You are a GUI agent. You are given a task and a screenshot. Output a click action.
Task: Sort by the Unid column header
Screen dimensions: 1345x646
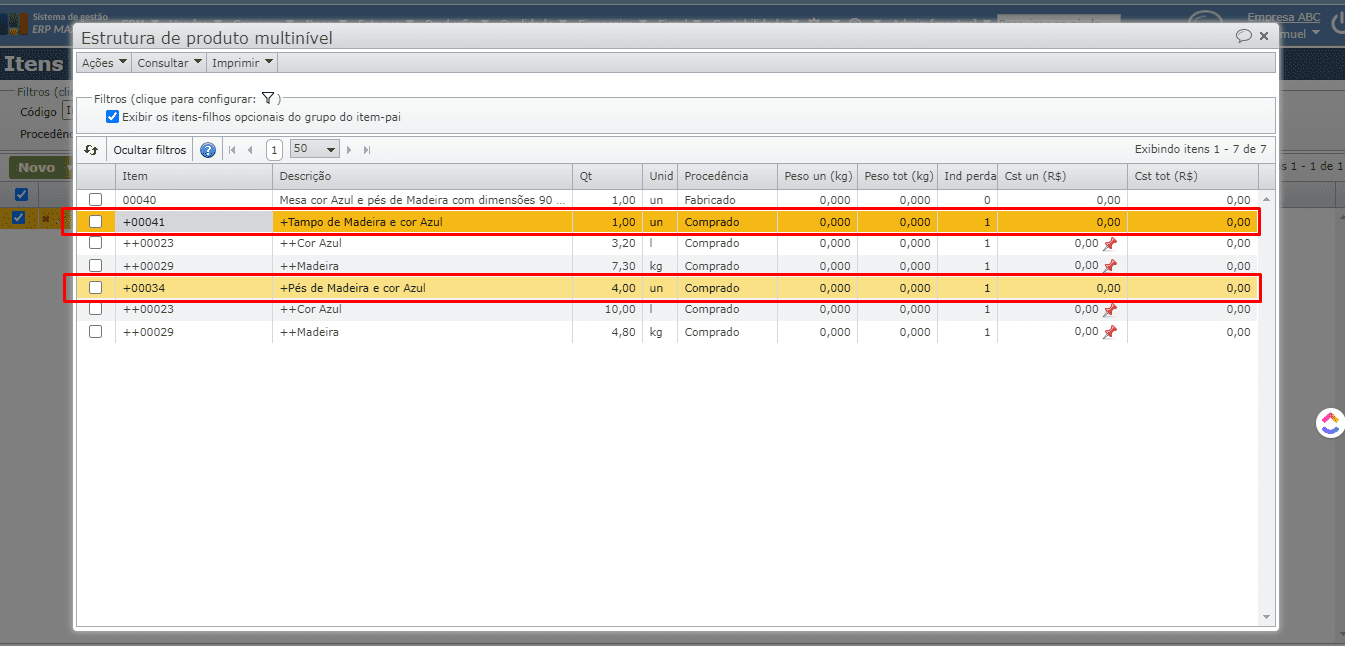(x=659, y=176)
